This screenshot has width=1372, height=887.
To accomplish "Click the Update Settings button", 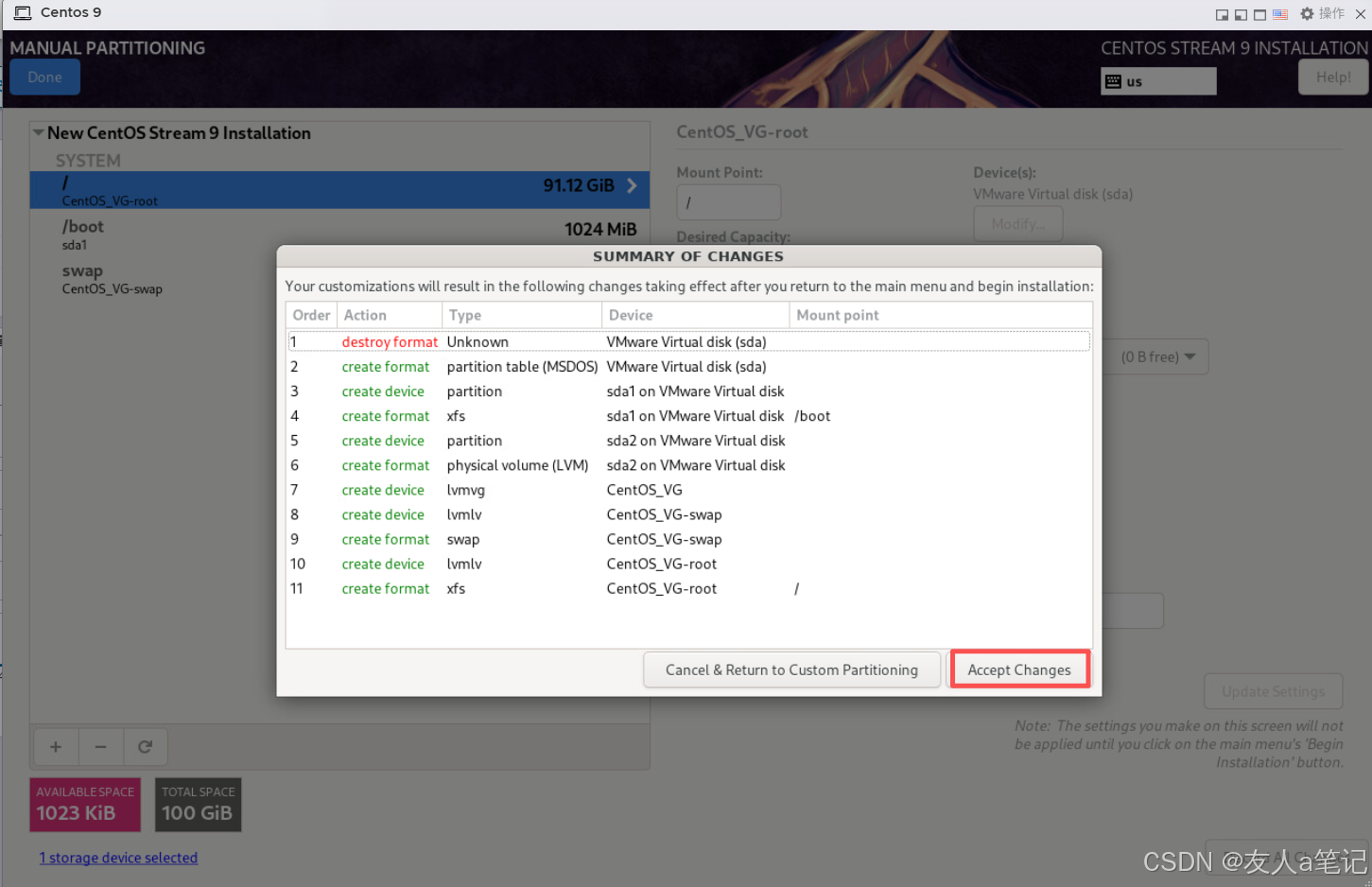I will pos(1273,691).
